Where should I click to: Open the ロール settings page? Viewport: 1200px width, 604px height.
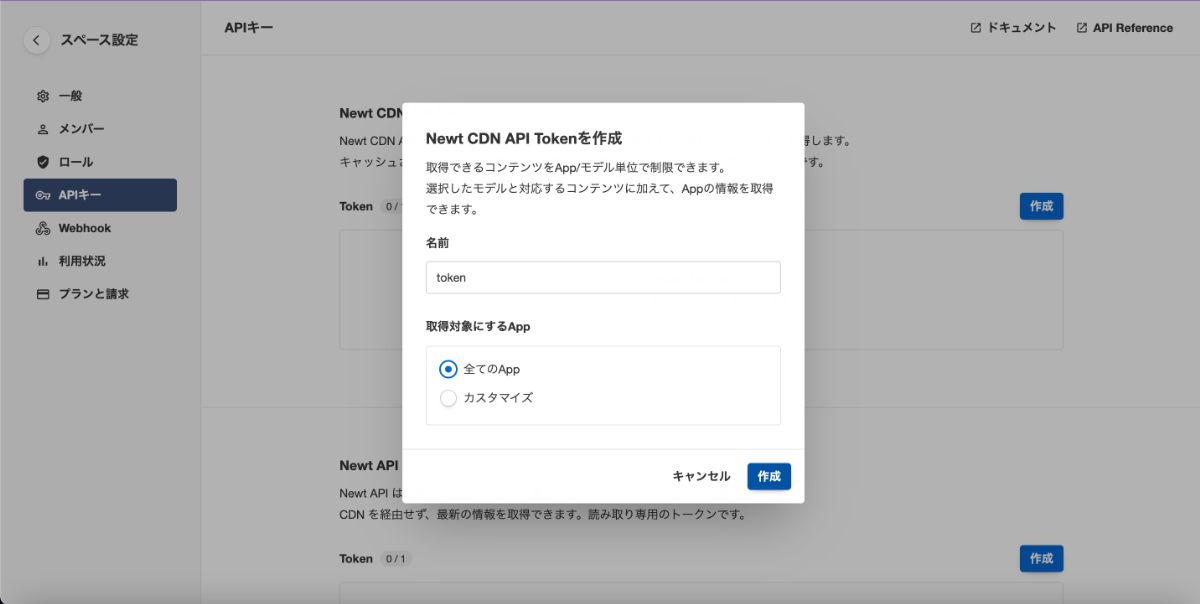coord(100,162)
